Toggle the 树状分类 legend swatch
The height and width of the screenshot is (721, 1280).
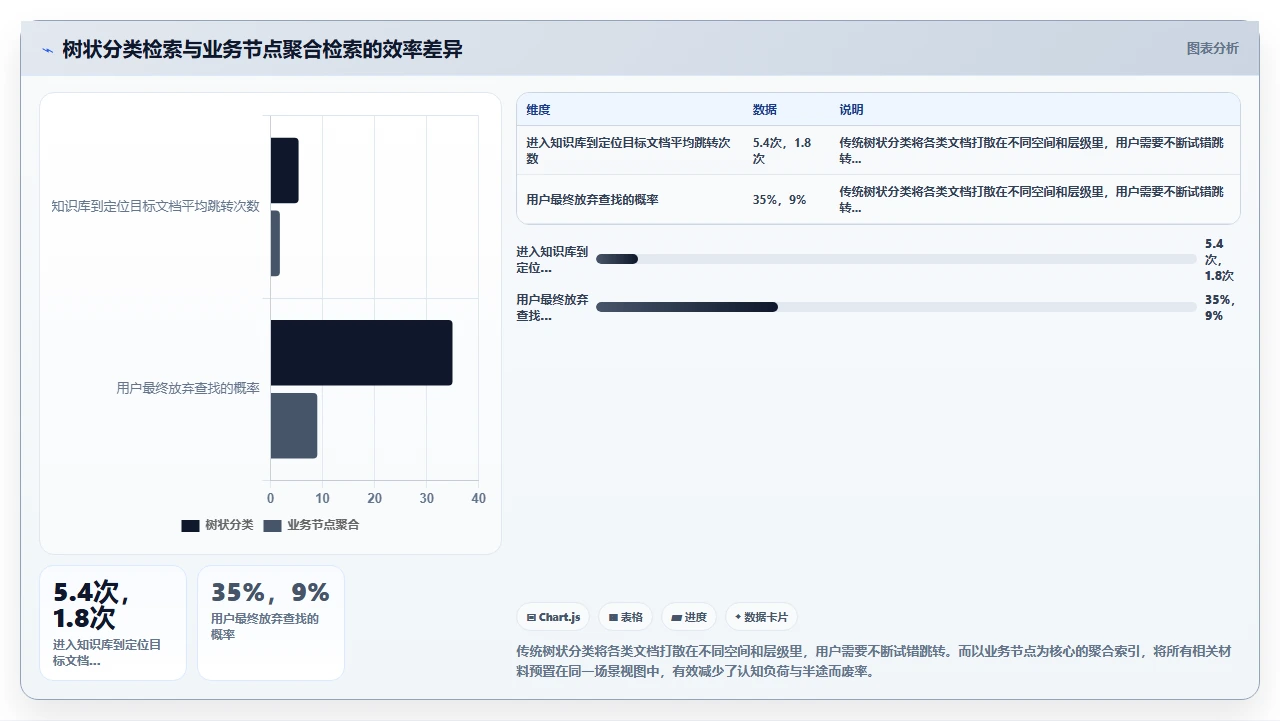[190, 526]
